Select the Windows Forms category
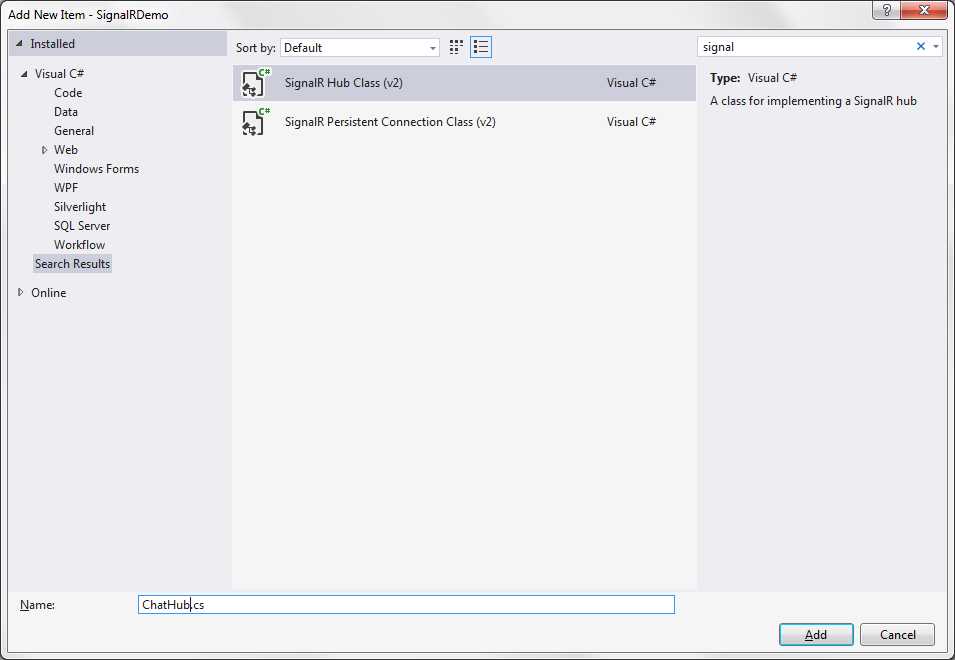 pos(96,169)
